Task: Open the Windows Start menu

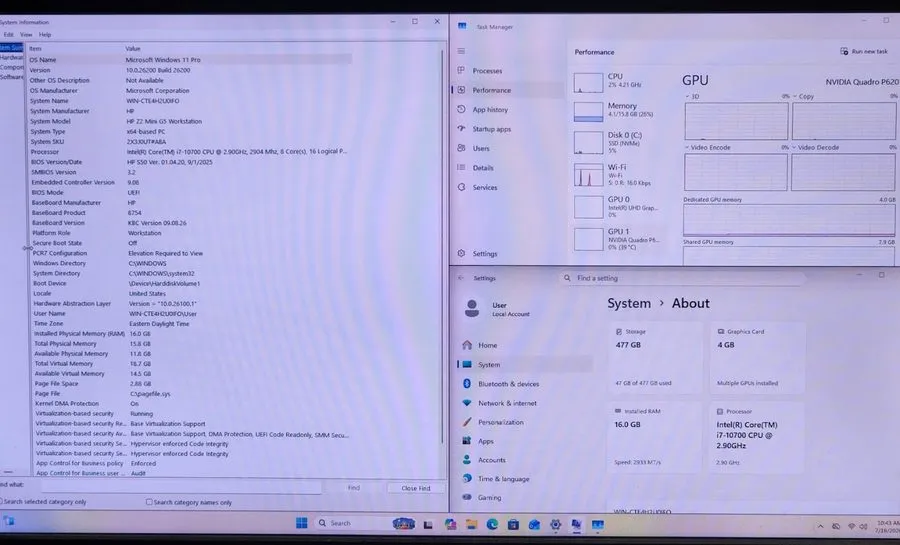Action: (x=301, y=523)
